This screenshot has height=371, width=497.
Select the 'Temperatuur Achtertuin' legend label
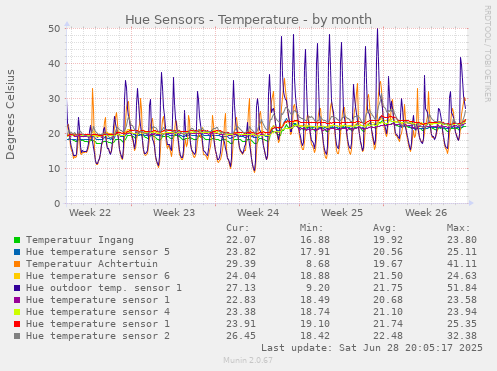tap(92, 264)
